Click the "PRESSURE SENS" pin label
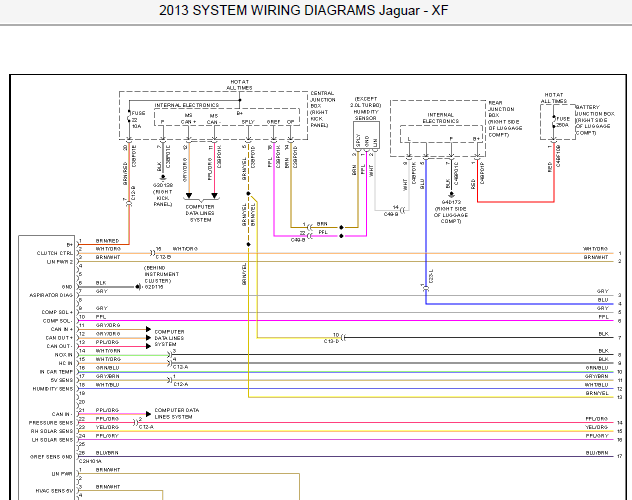632x500 pixels. 51,423
